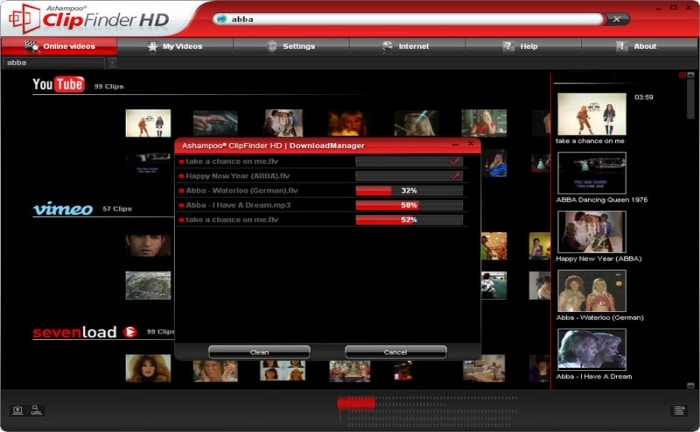This screenshot has height=432, width=700.
Task: Select the ABBA Dancing Queen 1976 thumbnail
Action: (592, 173)
